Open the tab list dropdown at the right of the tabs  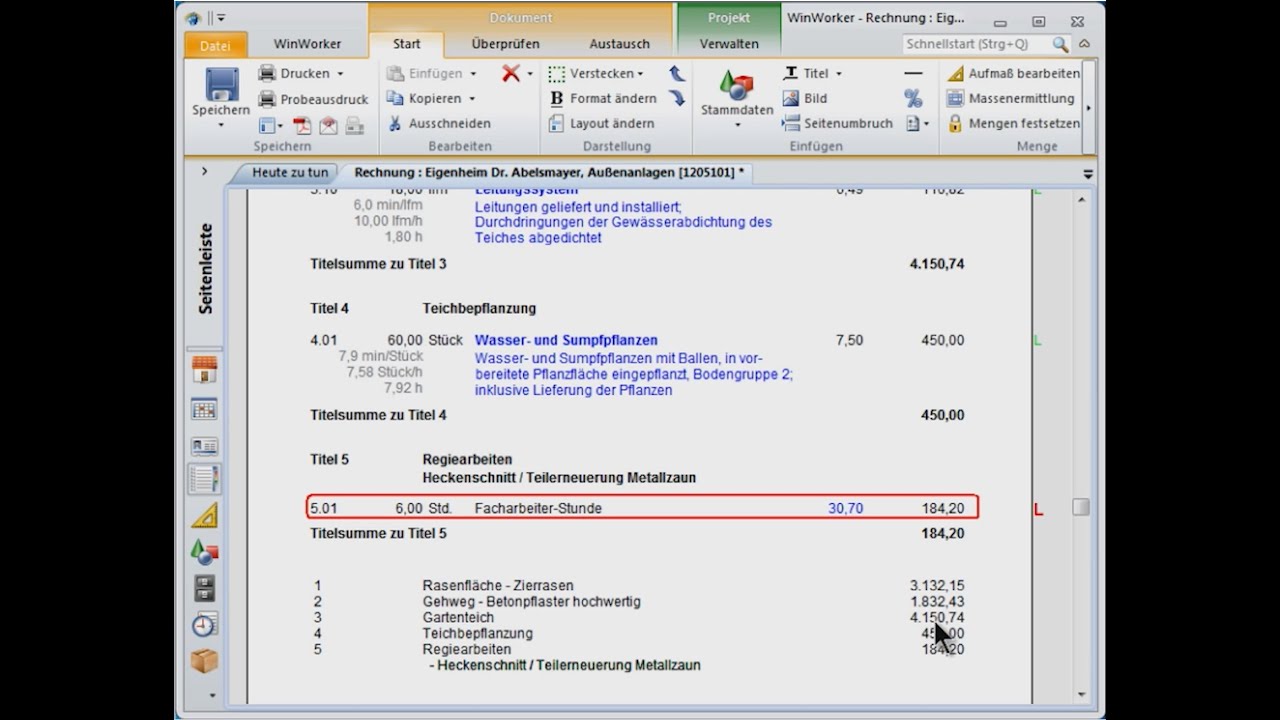pyautogui.click(x=1088, y=173)
